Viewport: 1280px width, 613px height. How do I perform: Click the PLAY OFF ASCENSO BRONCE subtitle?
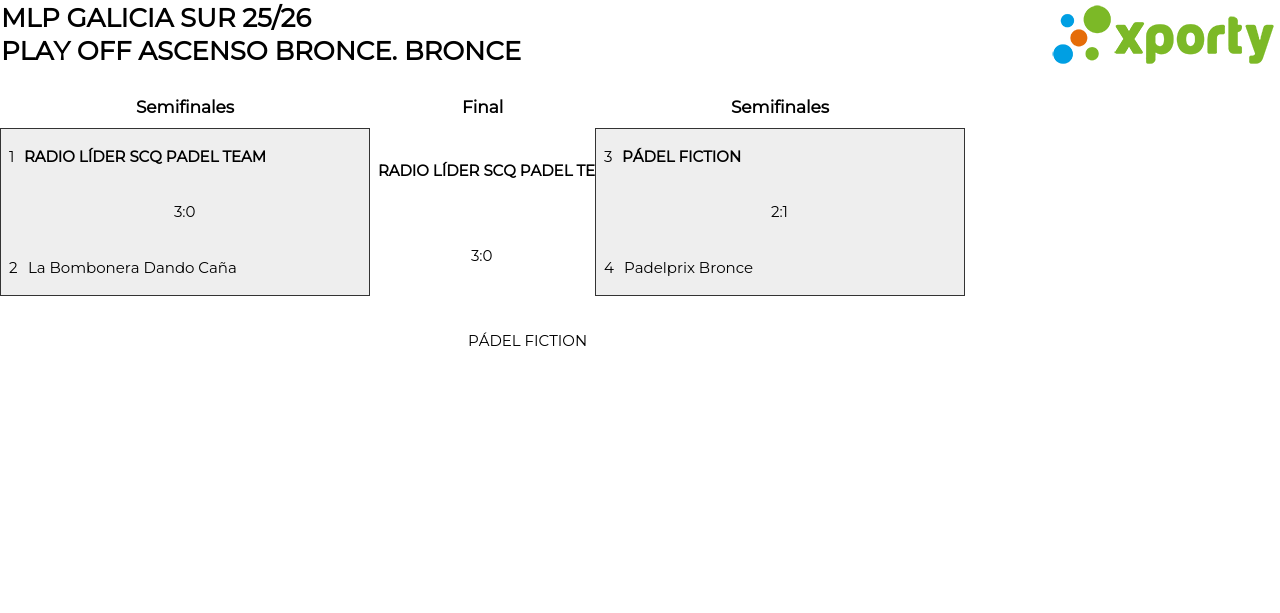point(261,51)
